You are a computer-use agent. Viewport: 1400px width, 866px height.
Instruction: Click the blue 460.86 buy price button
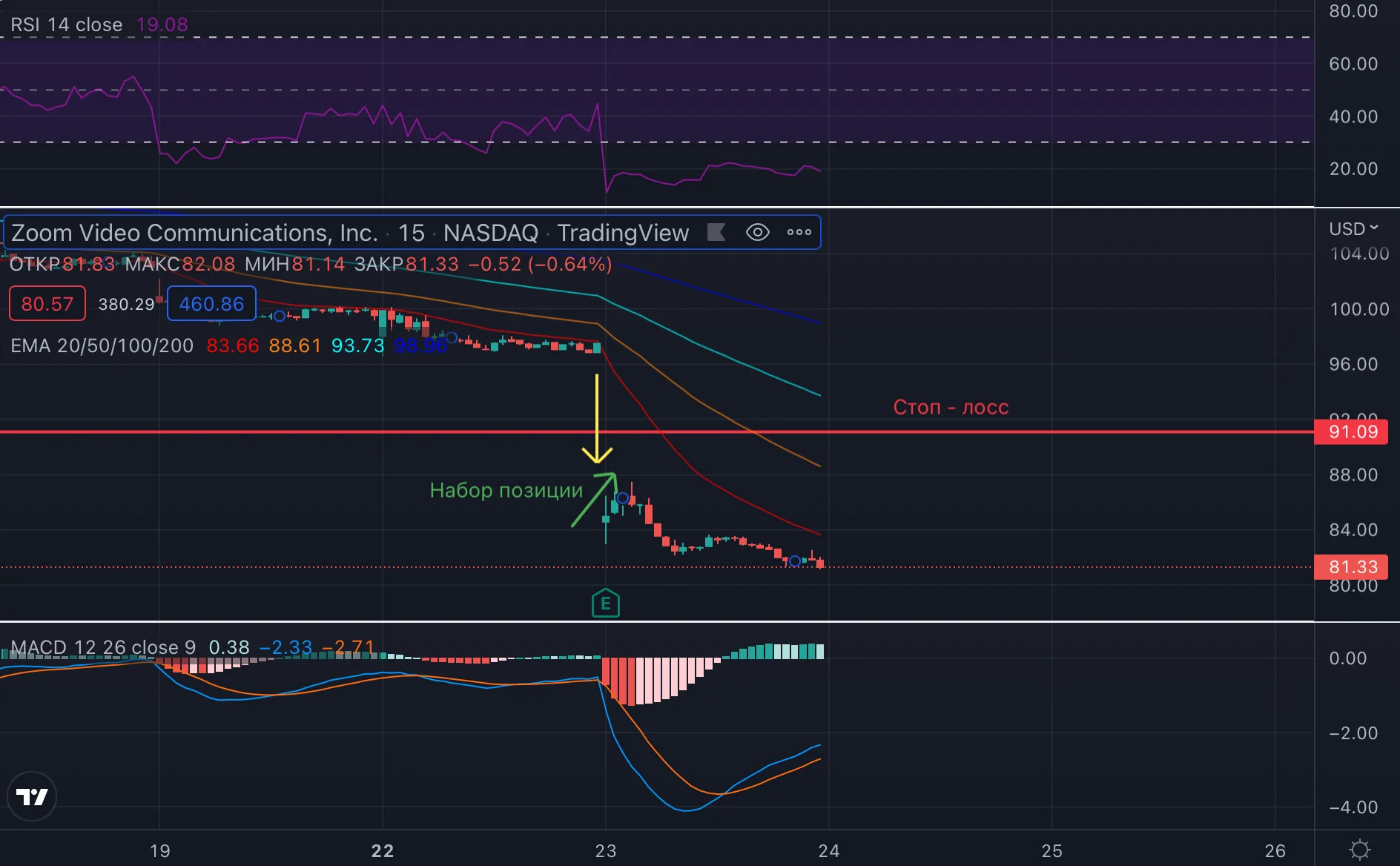click(x=211, y=303)
